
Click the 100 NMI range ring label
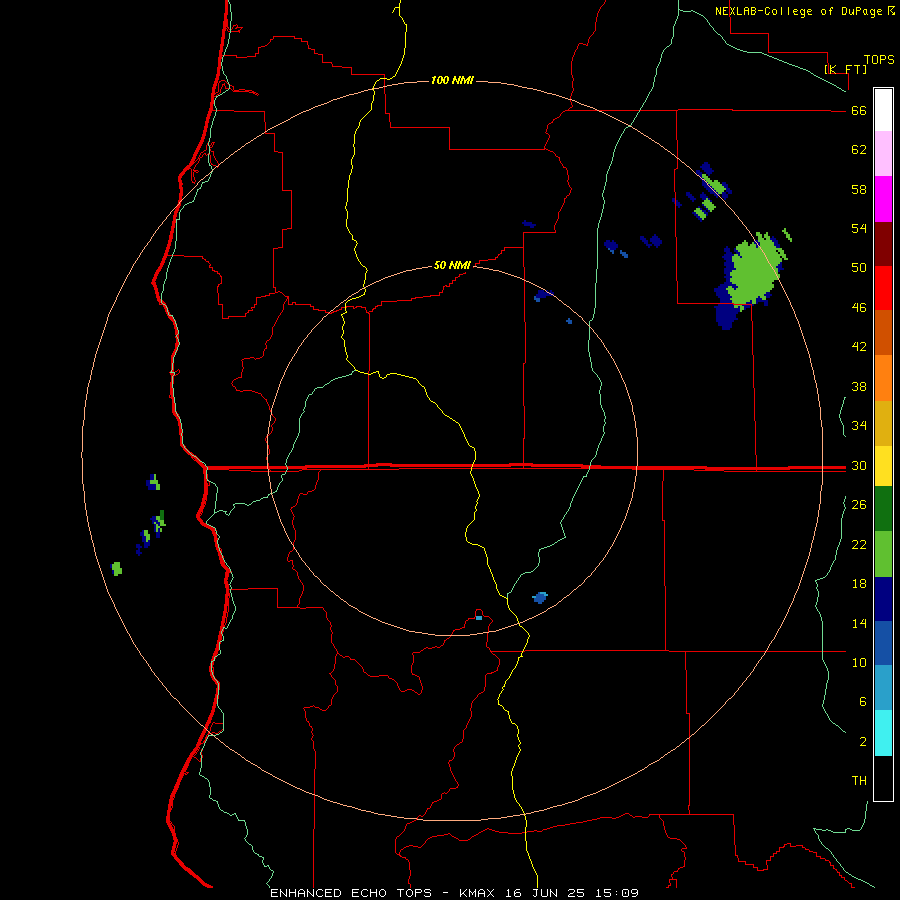tap(452, 80)
